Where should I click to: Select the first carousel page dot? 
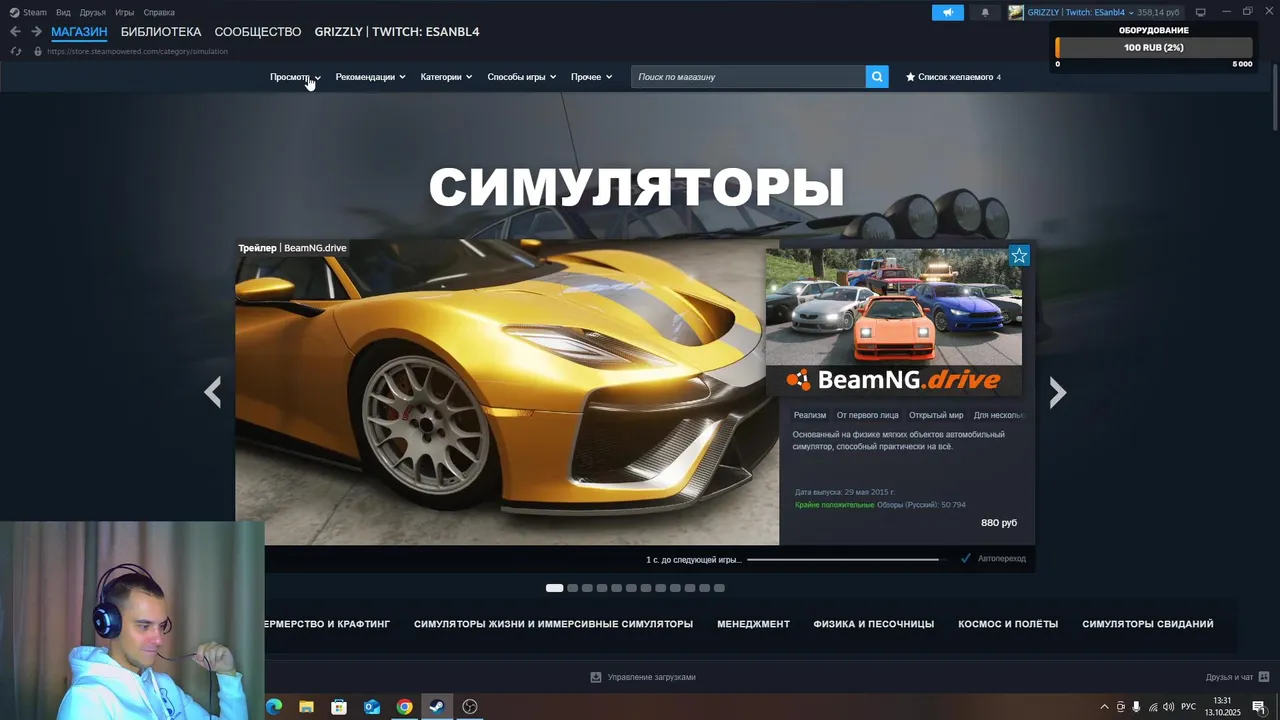pos(554,588)
